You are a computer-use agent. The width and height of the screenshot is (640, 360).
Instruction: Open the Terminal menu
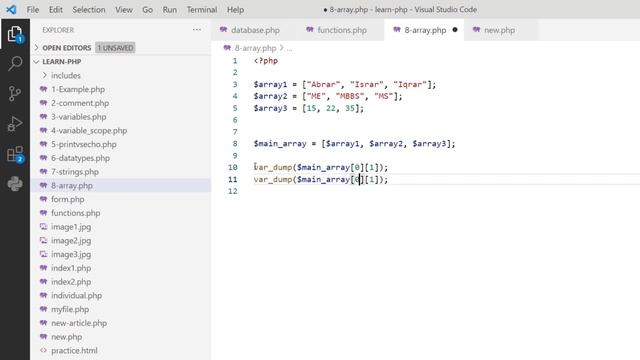click(202, 9)
